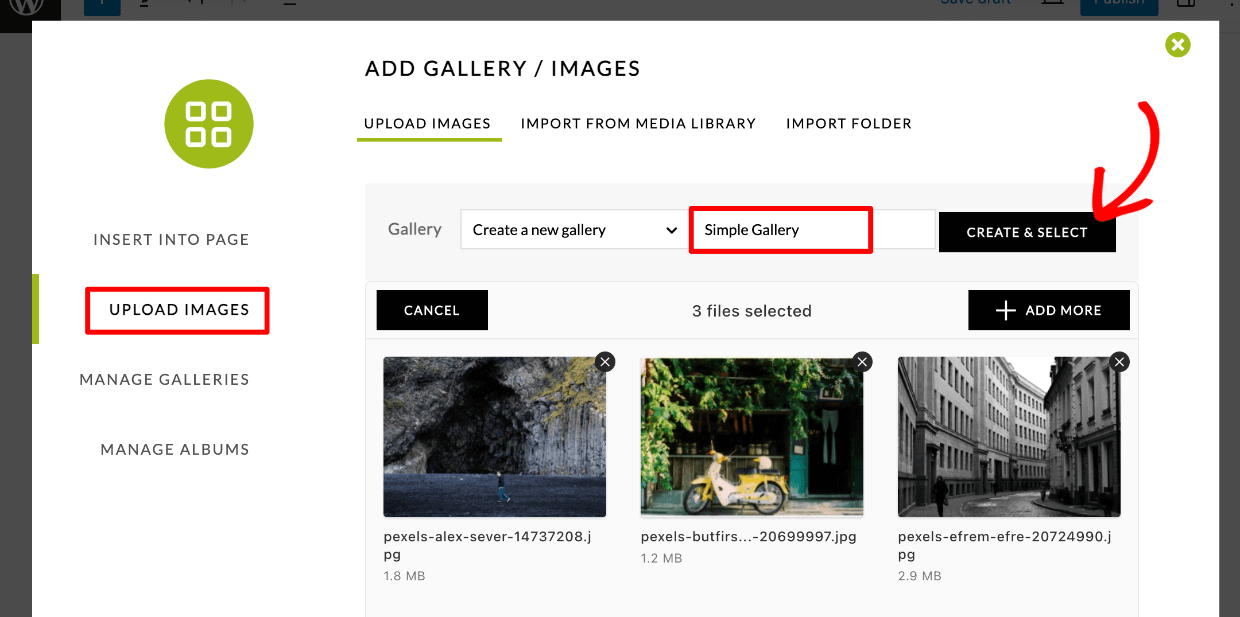1240x617 pixels.
Task: Open the Manage Galleries section
Action: (164, 379)
